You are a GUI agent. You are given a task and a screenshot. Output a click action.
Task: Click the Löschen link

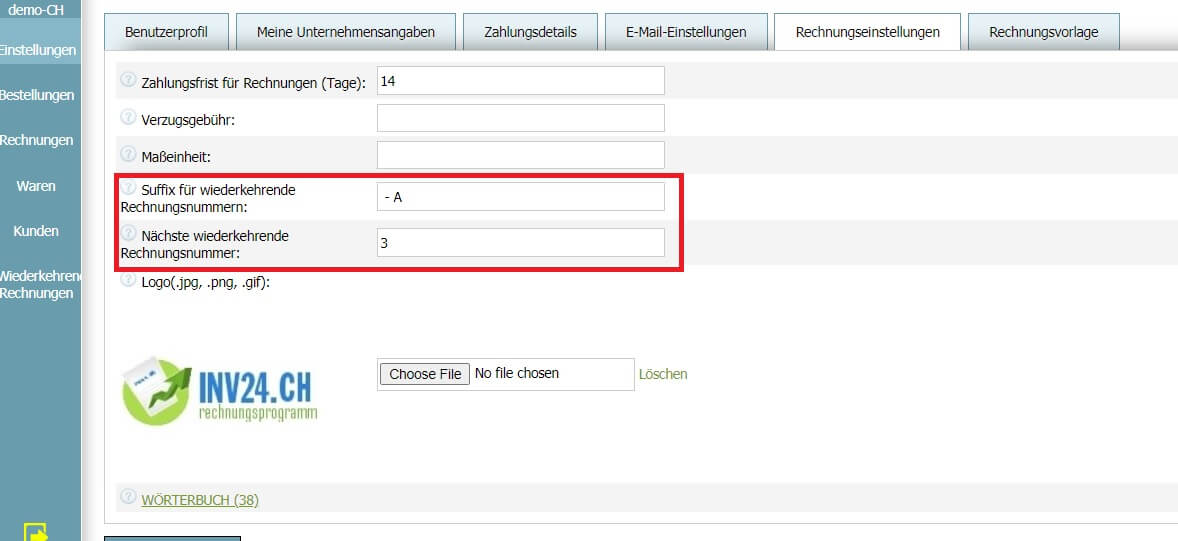(x=663, y=374)
